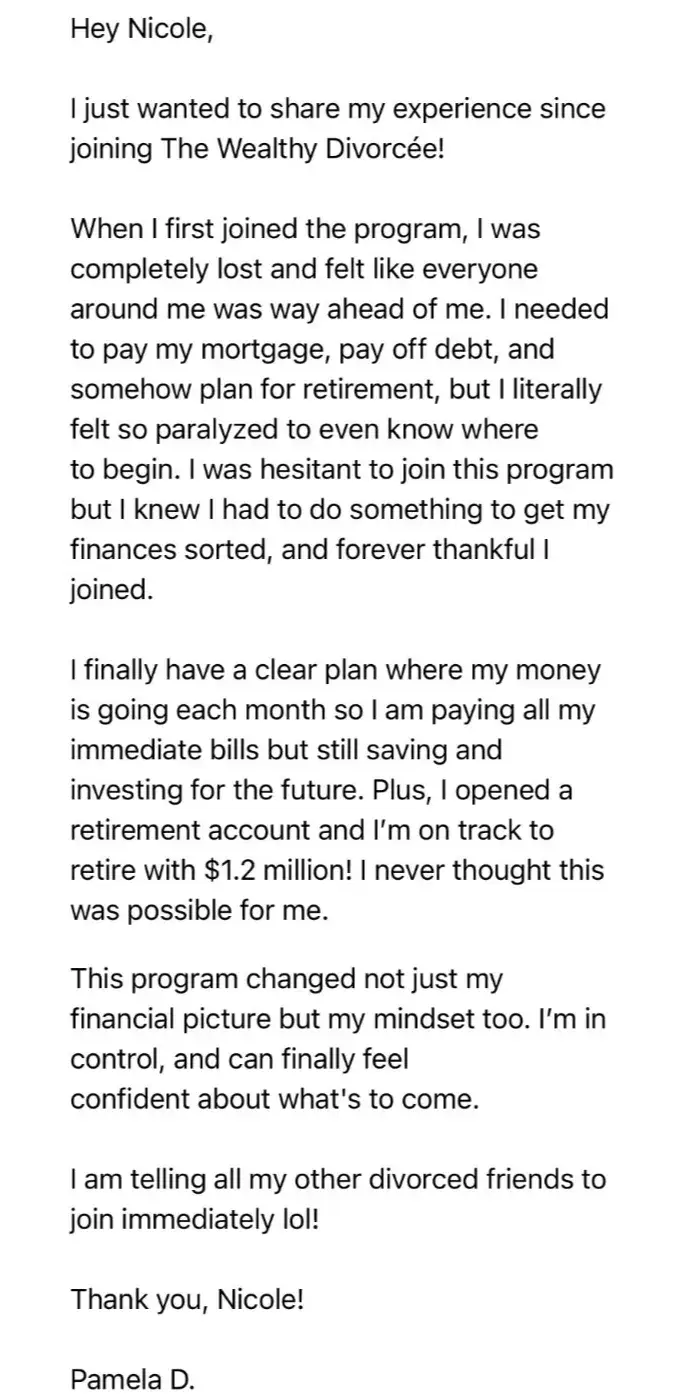Click the line starting 'I just wanted to share'
This screenshot has height=1394, width=687.
pyautogui.click(x=338, y=109)
